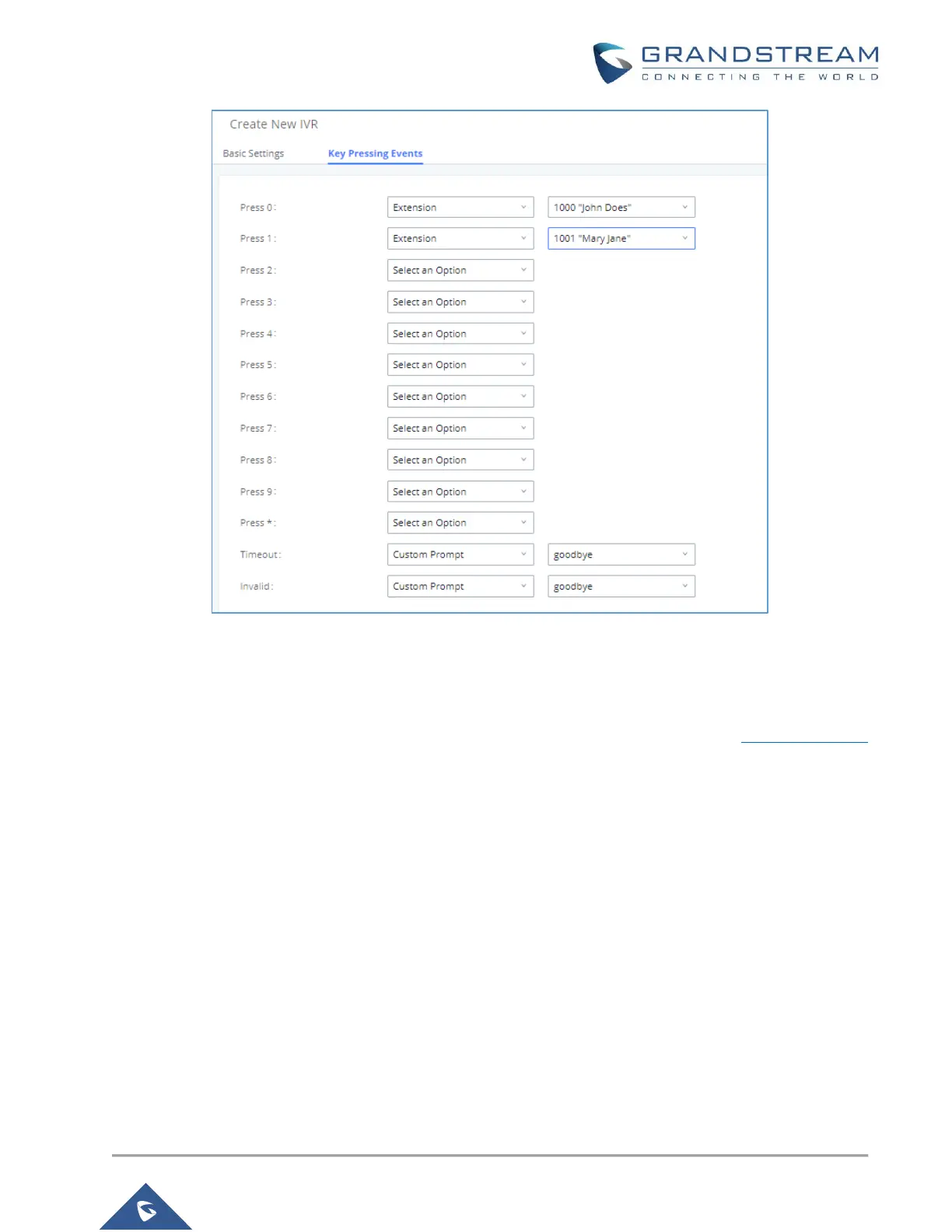The image size is (952, 1232).
Task: Click the Grandstream emblem in the footer
Action: pyautogui.click(x=146, y=1208)
